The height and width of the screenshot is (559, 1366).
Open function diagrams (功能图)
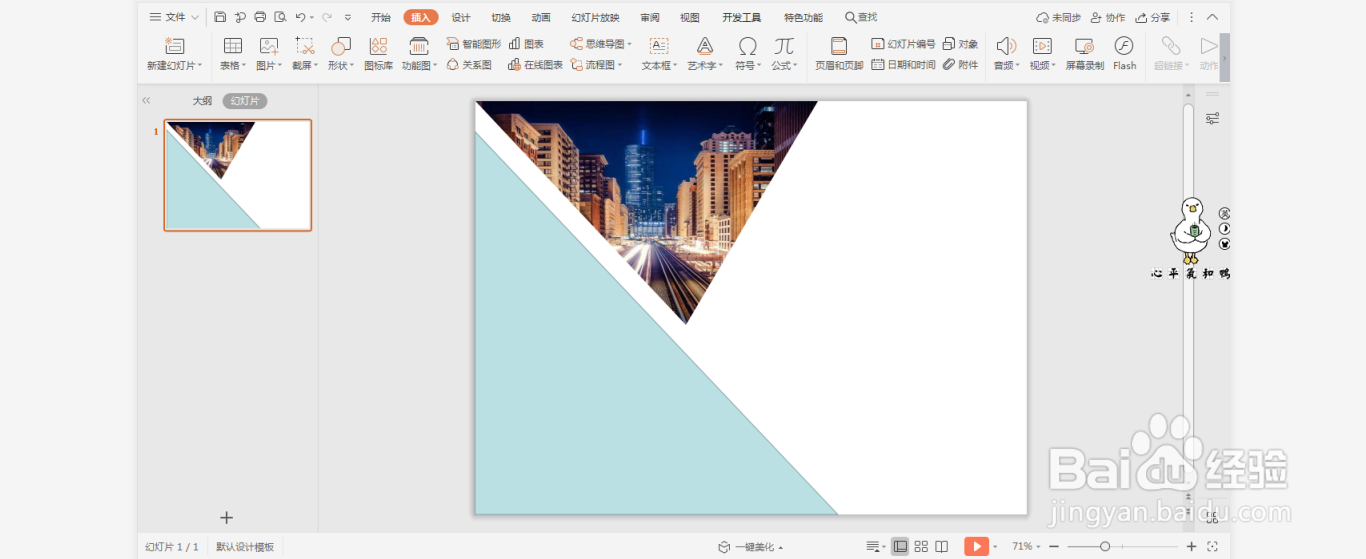pos(419,54)
